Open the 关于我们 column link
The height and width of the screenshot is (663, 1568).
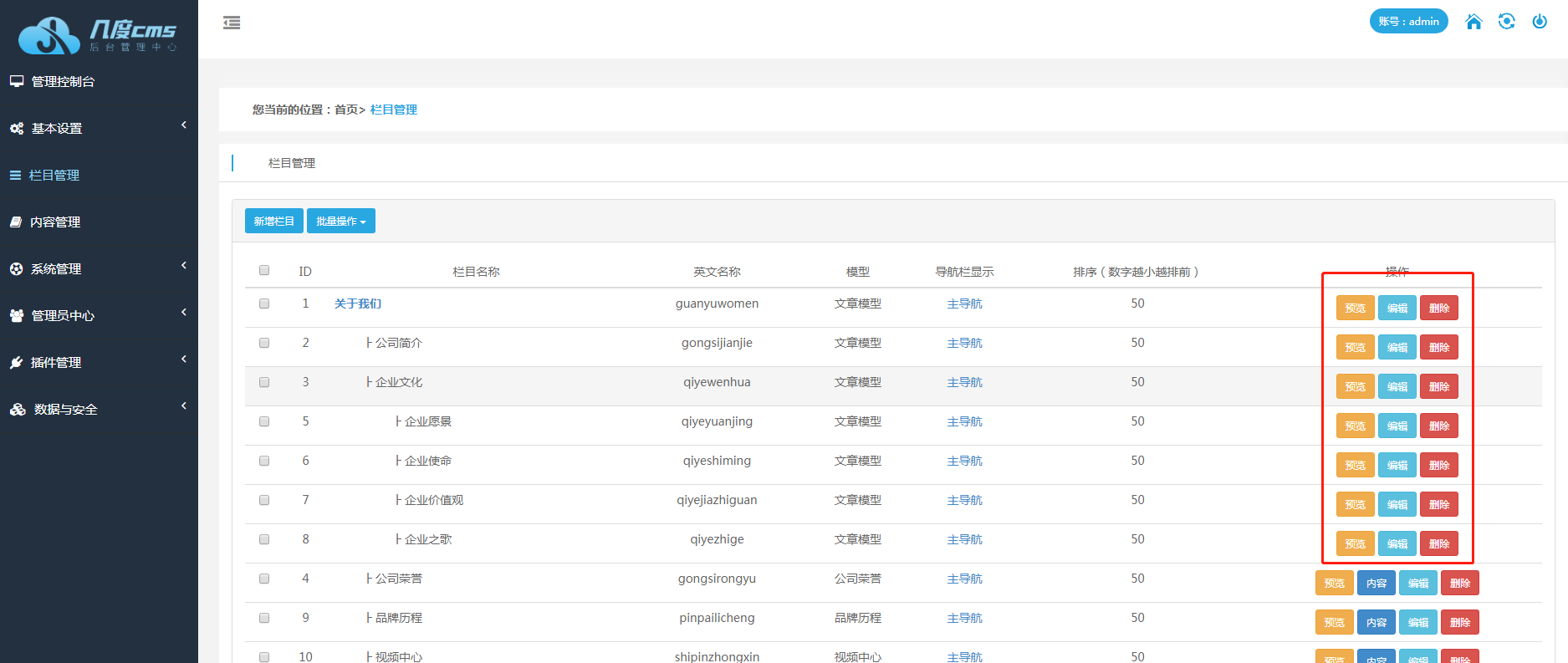click(358, 303)
